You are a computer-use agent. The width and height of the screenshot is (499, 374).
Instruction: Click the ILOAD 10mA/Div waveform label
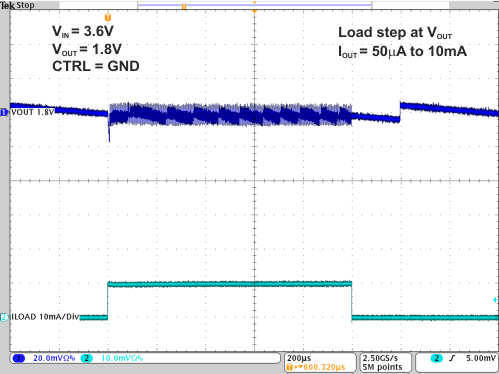tap(45, 317)
